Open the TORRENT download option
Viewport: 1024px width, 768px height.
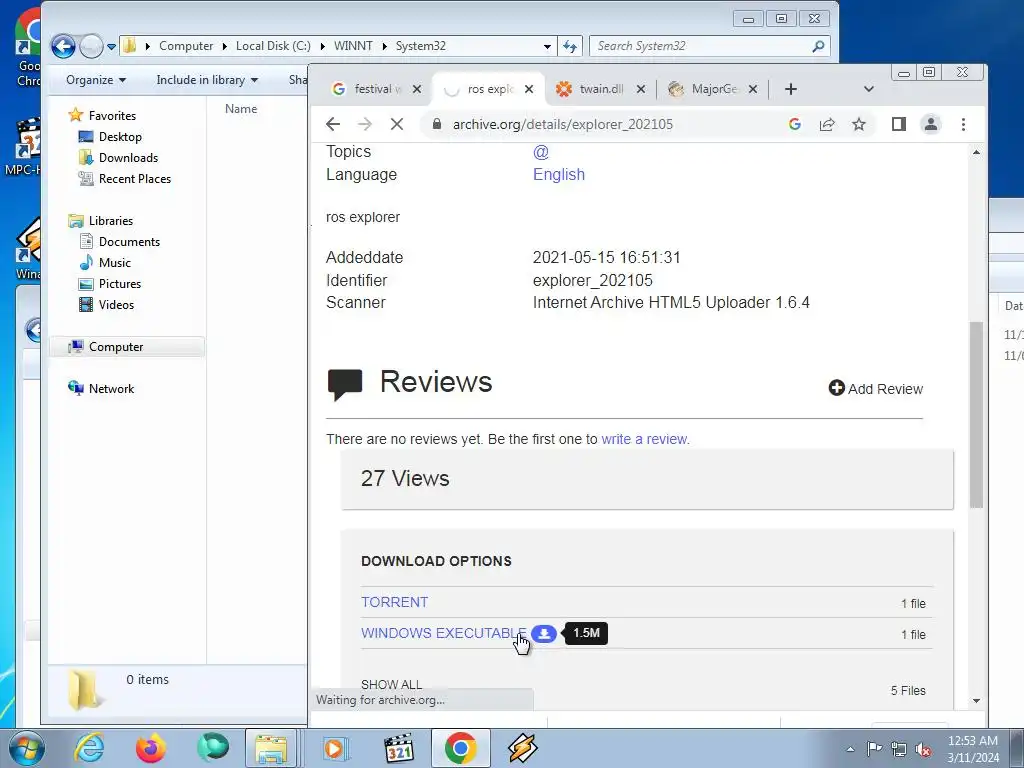point(394,602)
